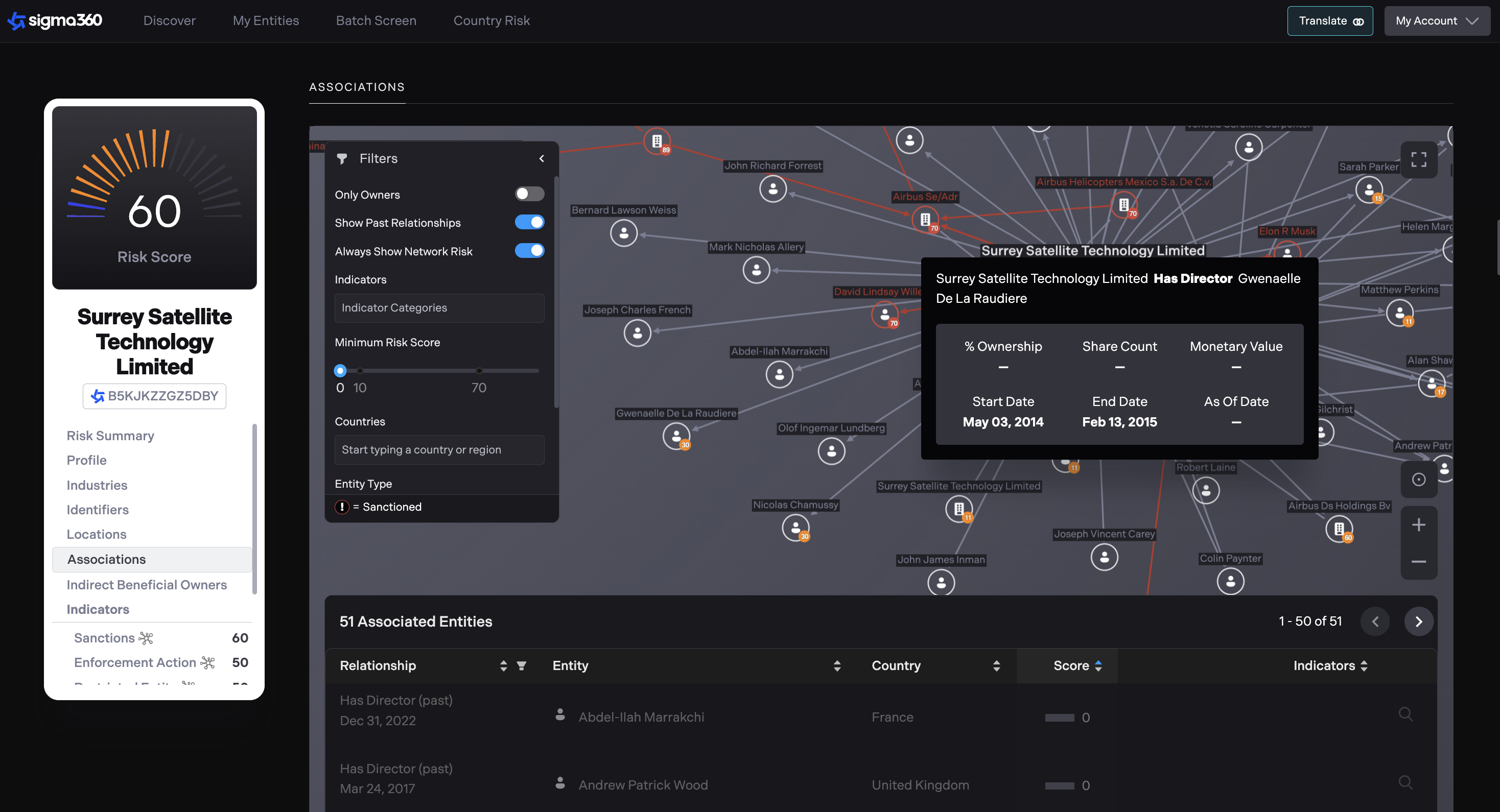Click search icon for Abdel-Ilah Marrakchi row
Screen dimensions: 1500x812
pyautogui.click(x=1405, y=714)
